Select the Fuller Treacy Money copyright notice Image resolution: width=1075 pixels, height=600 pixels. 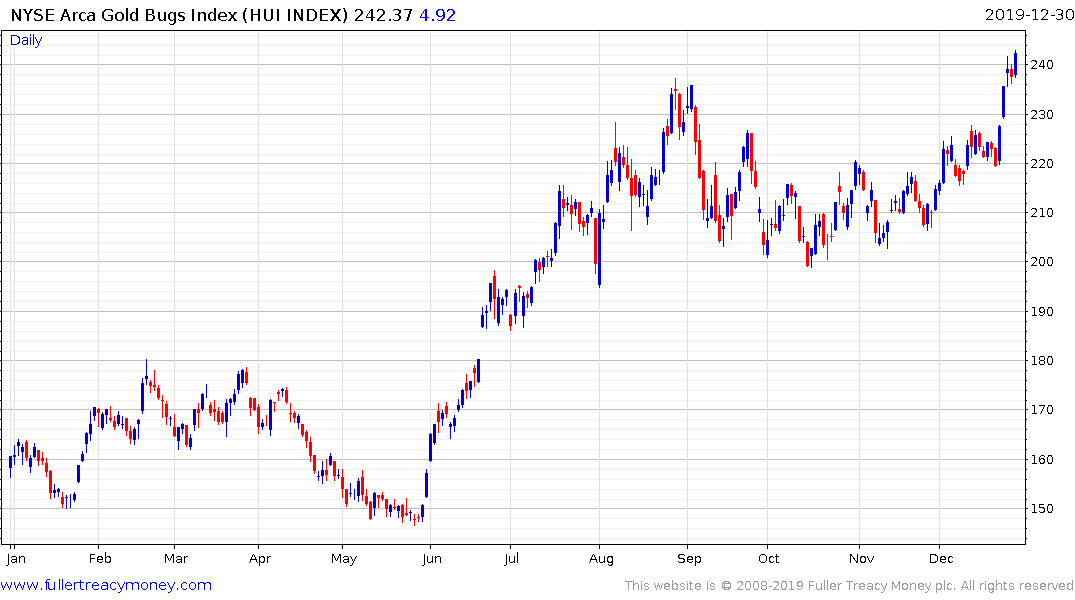[x=849, y=586]
